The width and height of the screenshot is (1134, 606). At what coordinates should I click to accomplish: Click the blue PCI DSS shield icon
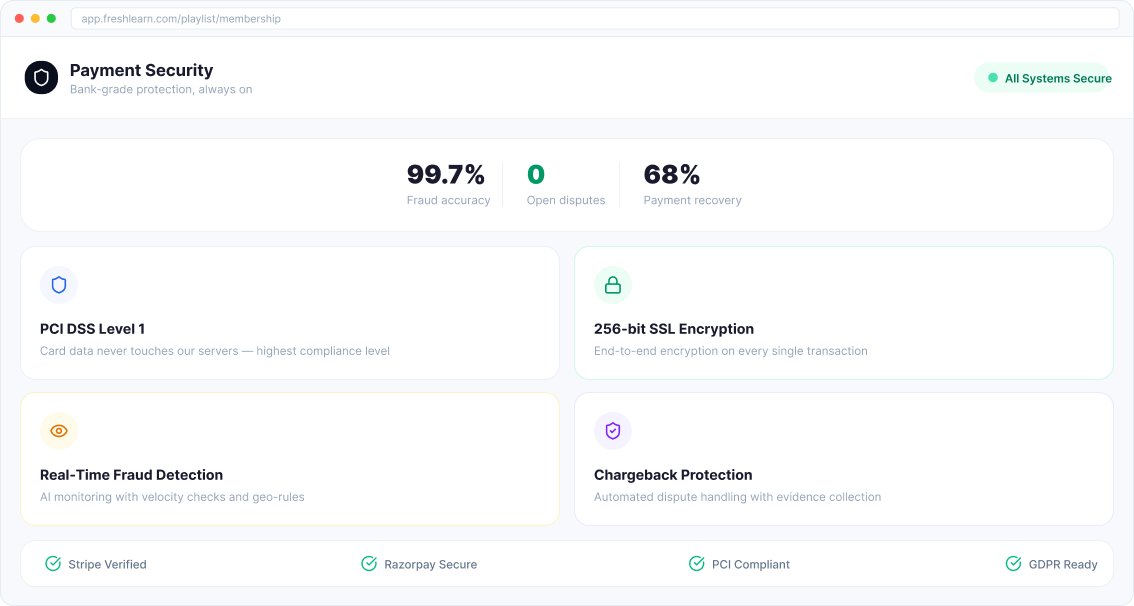59,285
